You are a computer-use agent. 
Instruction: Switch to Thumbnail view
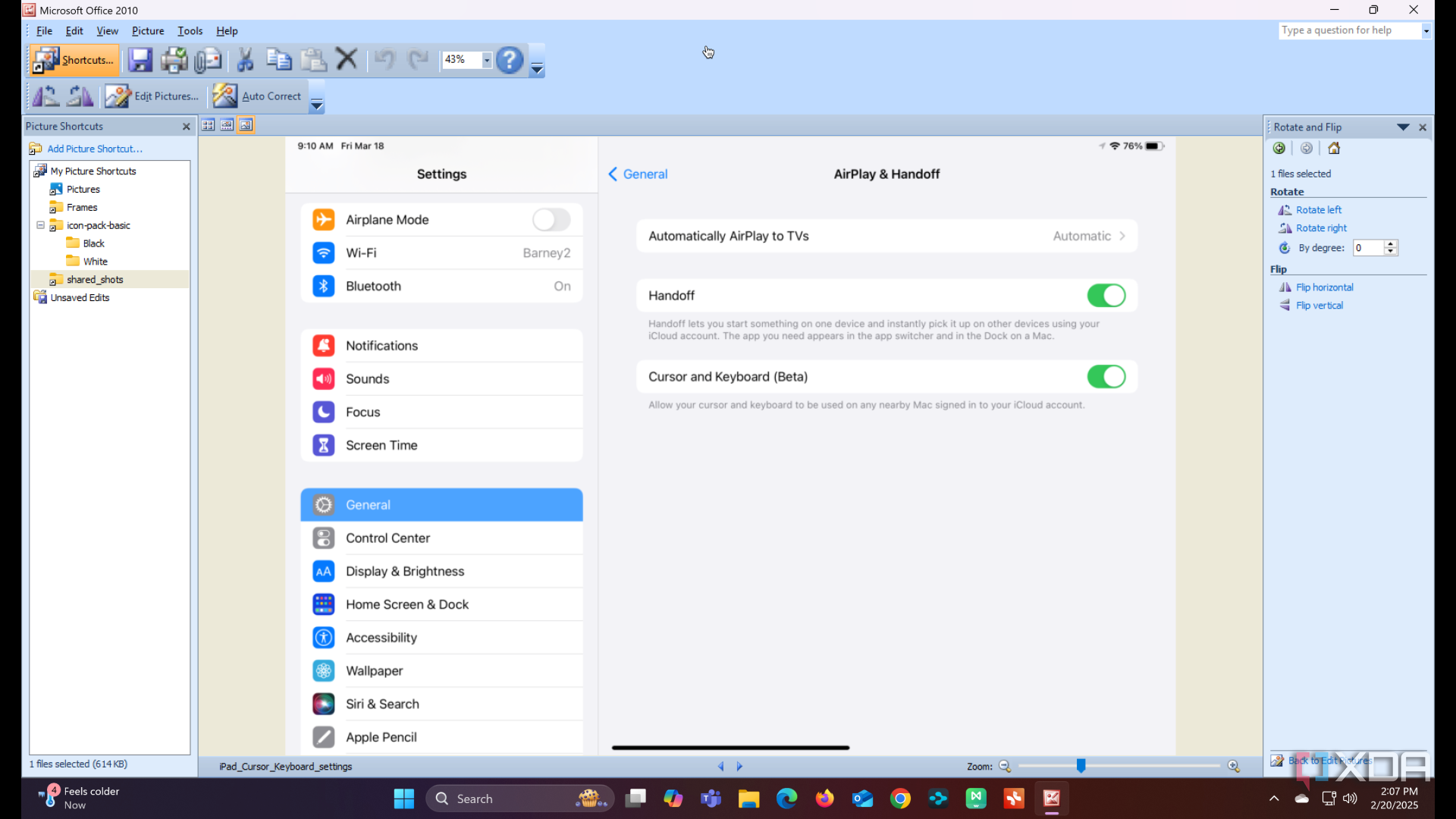pyautogui.click(x=208, y=125)
